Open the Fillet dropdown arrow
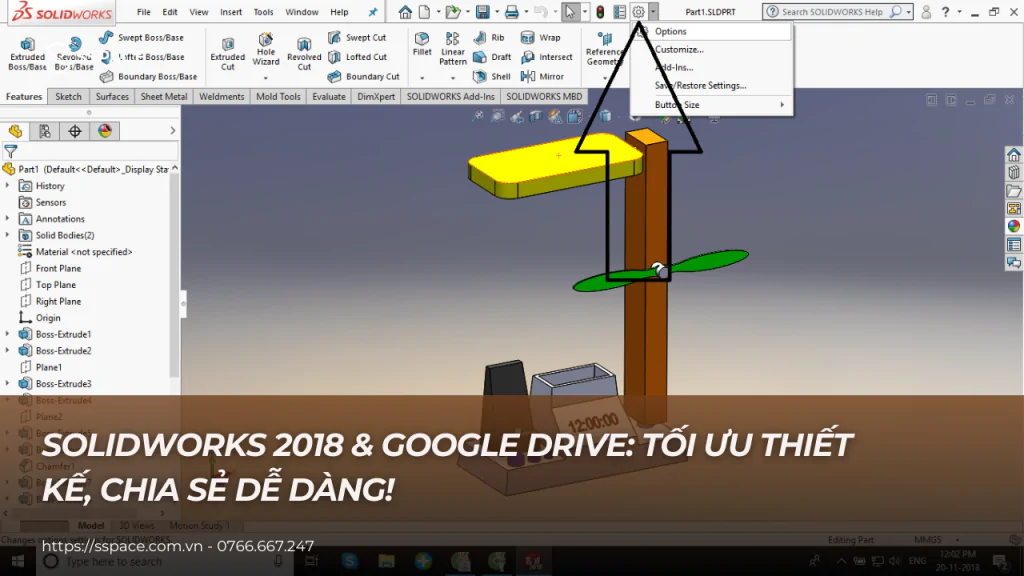The image size is (1024, 576). tap(422, 78)
